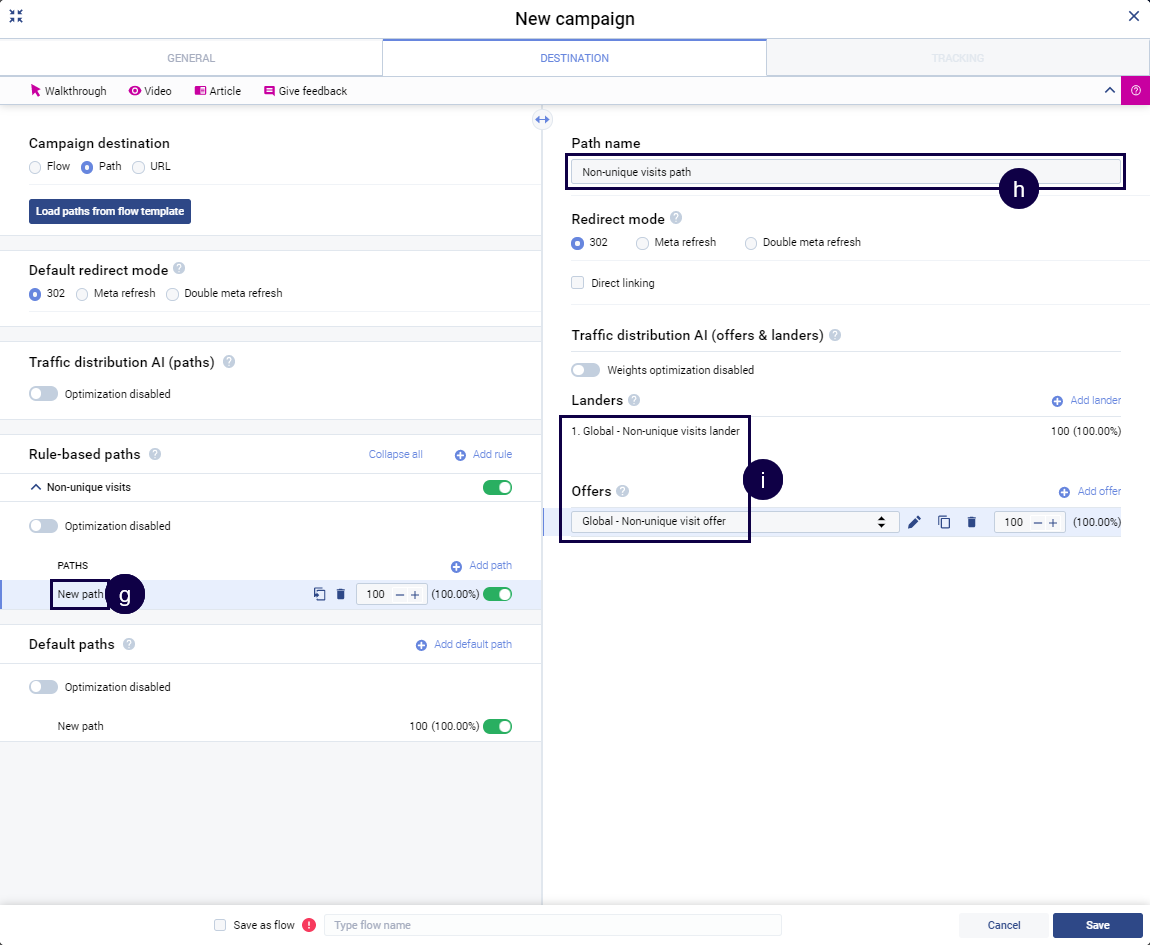Delete the New path under Non-unique visits
This screenshot has height=945, width=1150.
click(340, 594)
